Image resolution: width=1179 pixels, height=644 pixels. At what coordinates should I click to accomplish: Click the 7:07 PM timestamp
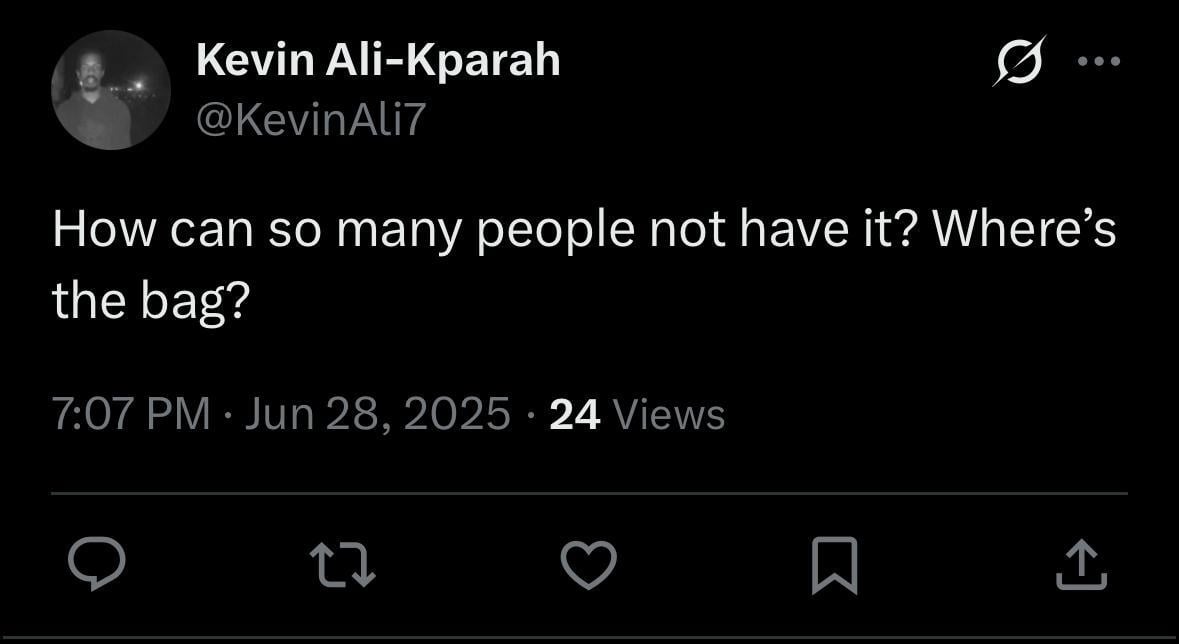pyautogui.click(x=131, y=414)
